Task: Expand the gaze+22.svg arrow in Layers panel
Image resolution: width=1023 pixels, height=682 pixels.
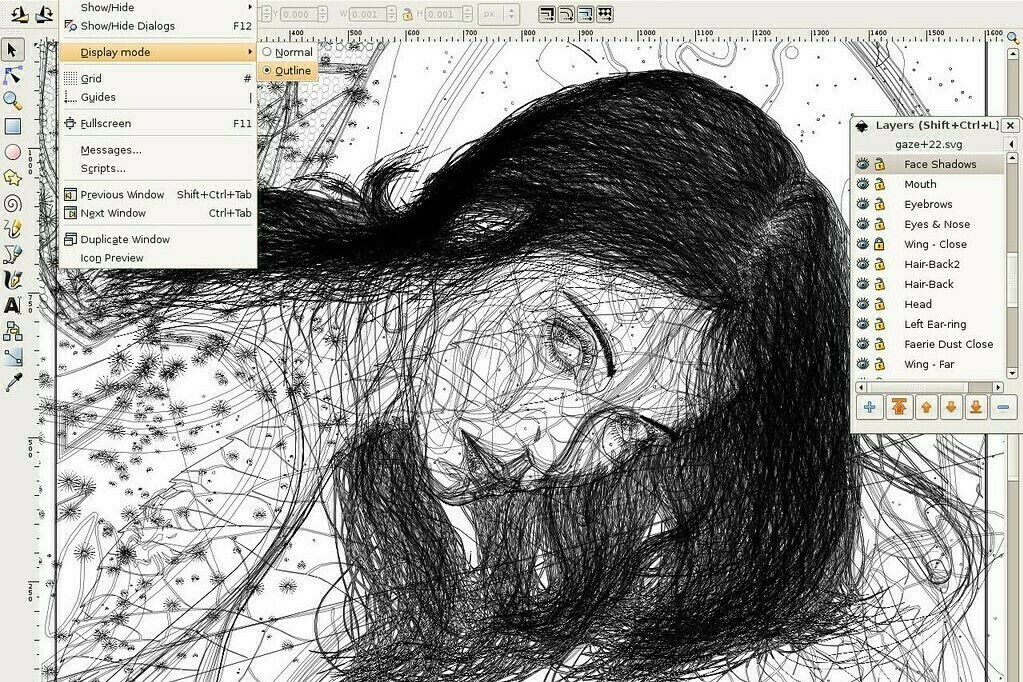Action: [1012, 145]
